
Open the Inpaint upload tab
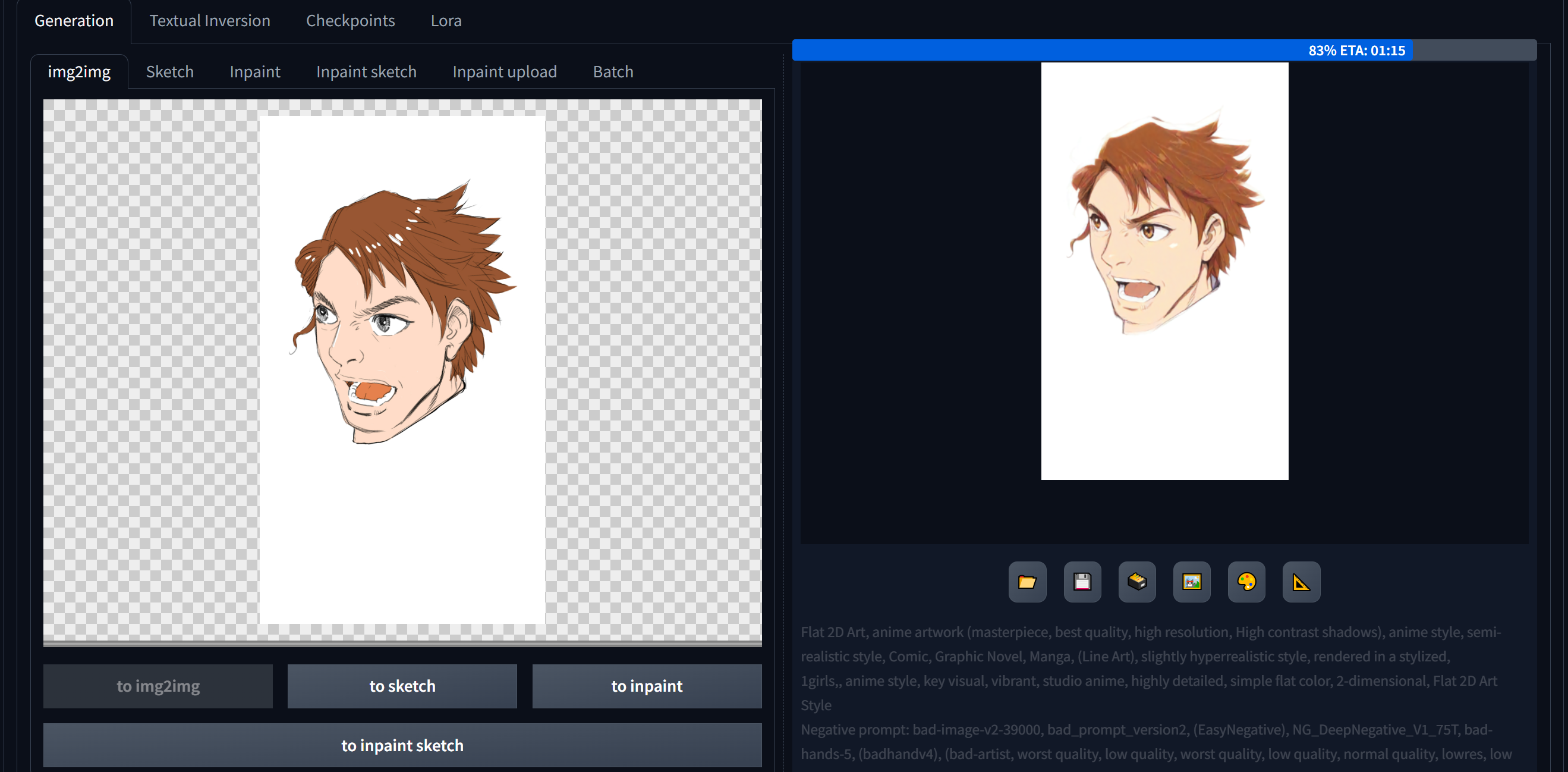[x=505, y=72]
